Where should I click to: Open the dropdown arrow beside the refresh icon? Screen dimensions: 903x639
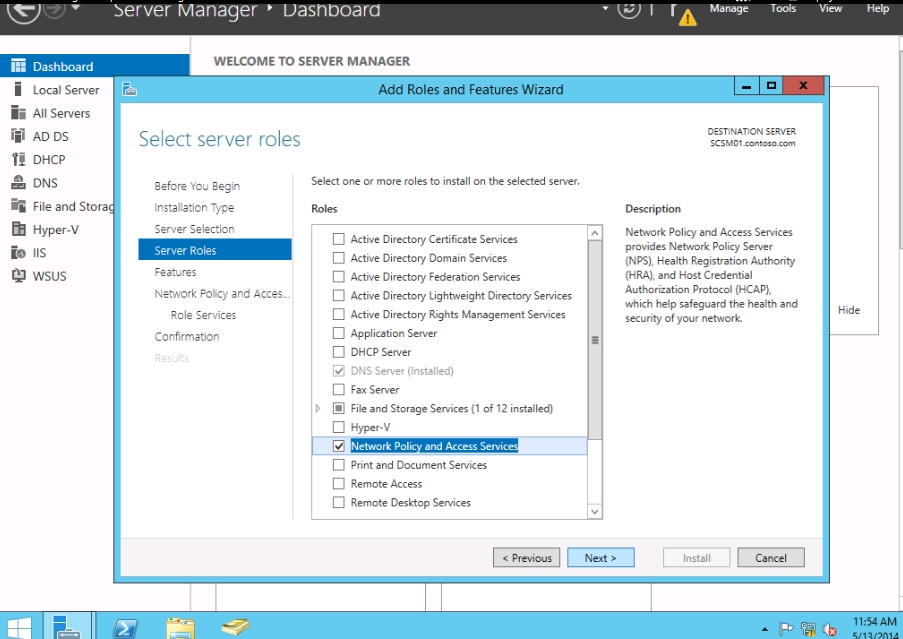[605, 8]
